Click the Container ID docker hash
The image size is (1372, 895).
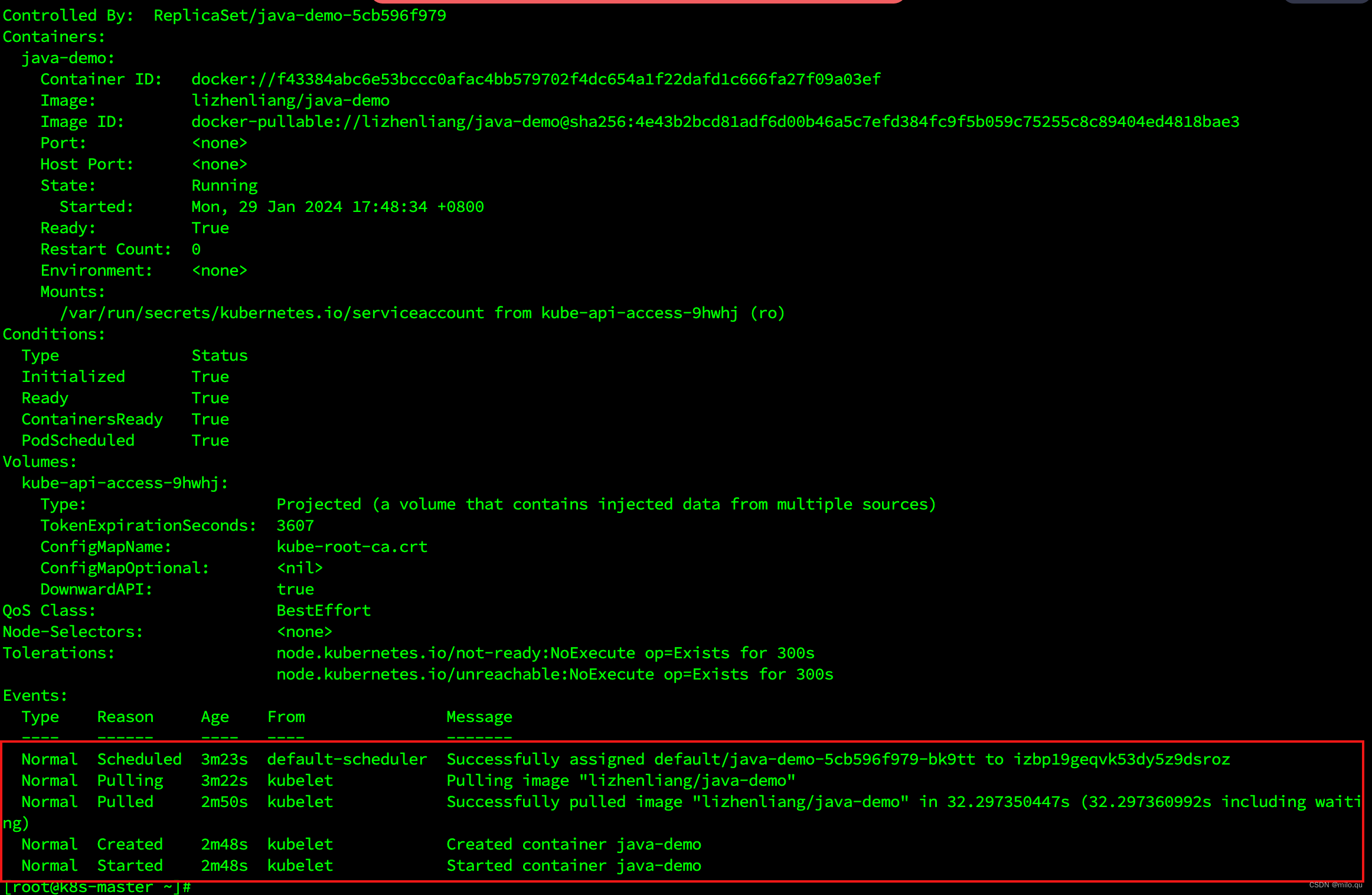coord(535,79)
